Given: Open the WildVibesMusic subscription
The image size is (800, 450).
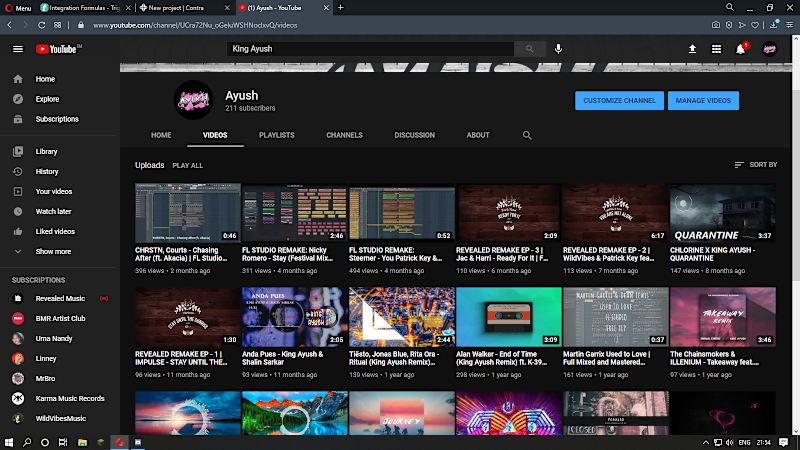Looking at the screenshot, I should 59,418.
